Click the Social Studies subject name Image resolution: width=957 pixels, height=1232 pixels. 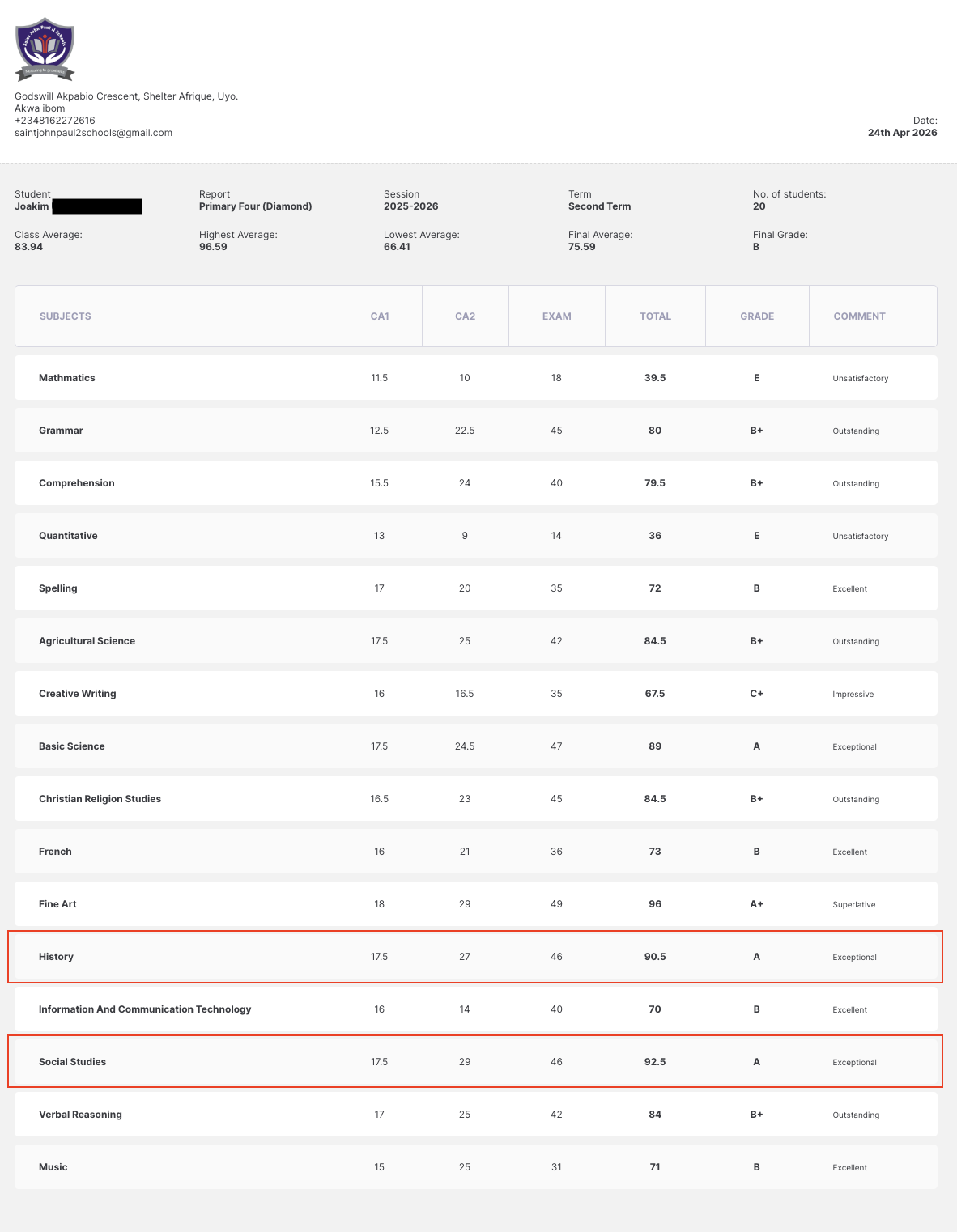tap(72, 1062)
